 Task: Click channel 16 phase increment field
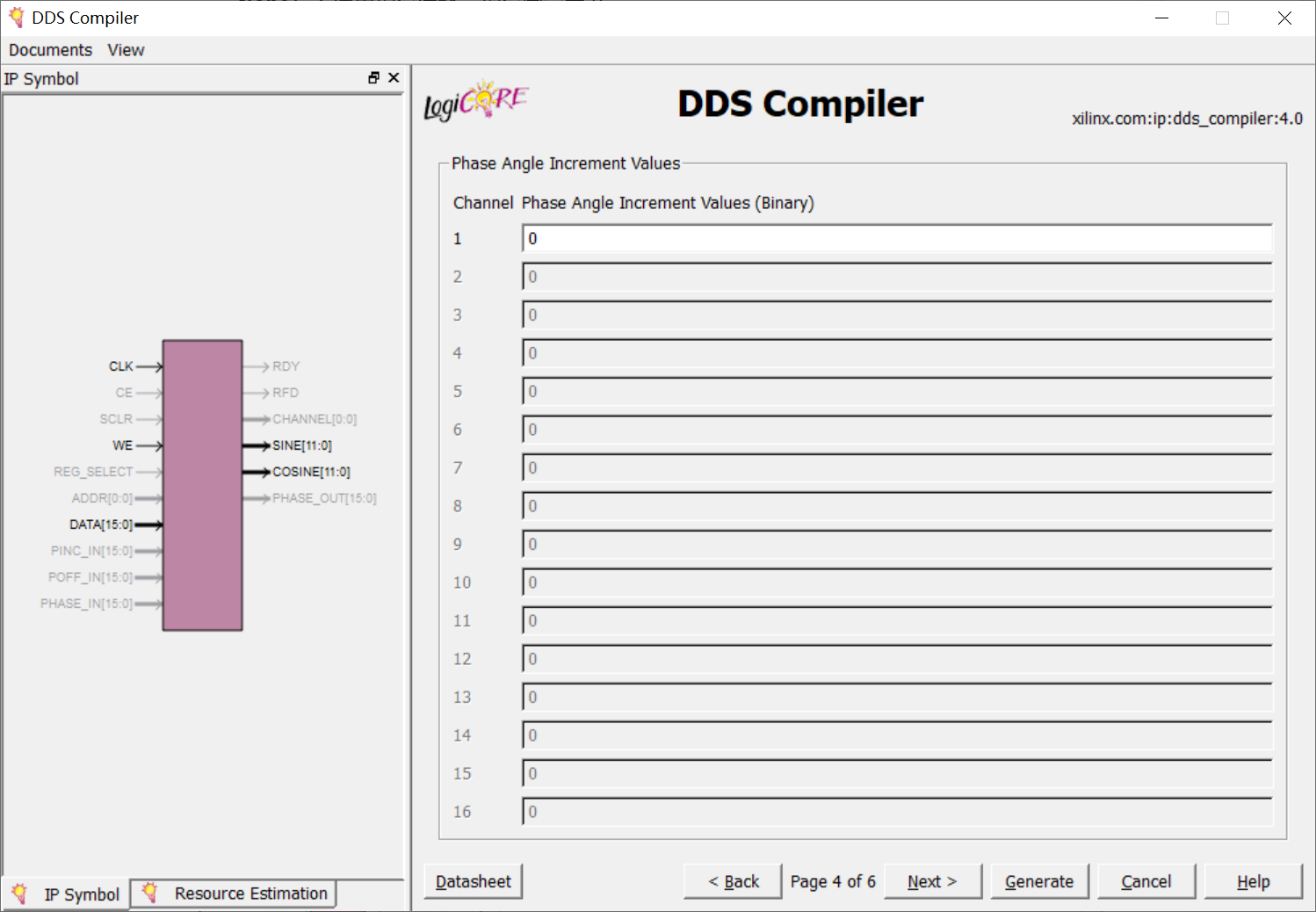[897, 812]
